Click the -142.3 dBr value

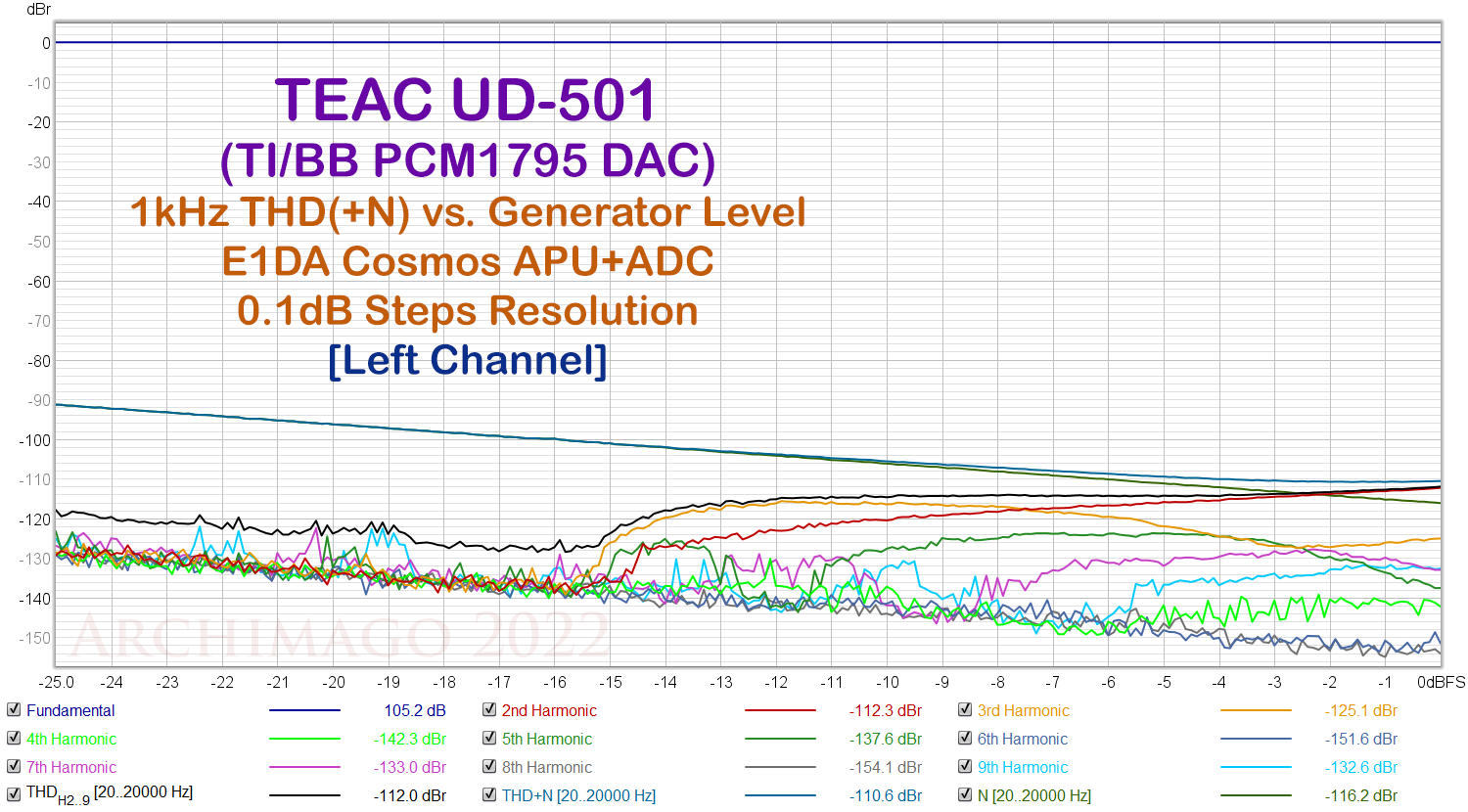point(410,740)
